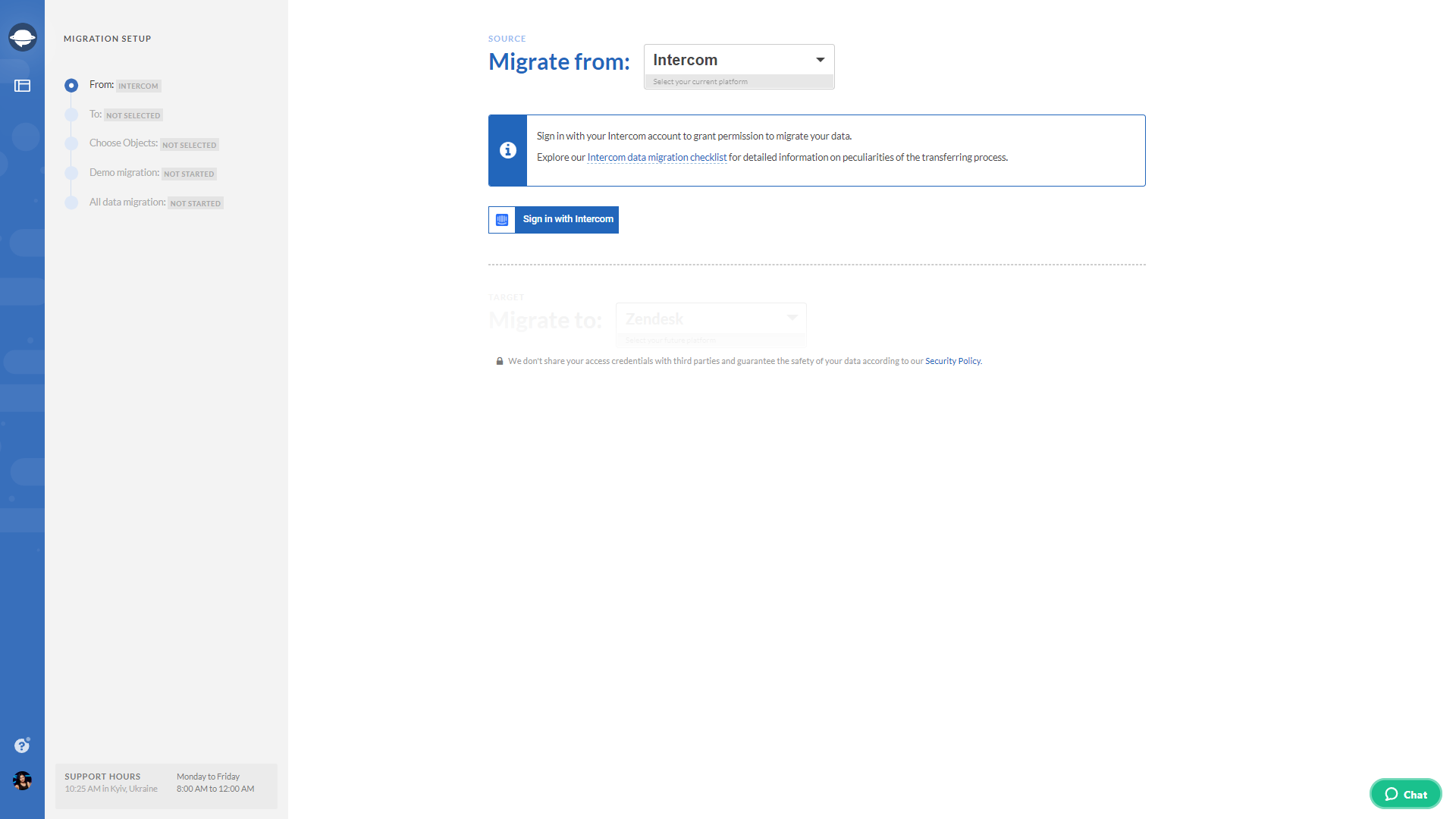Click the help question mark icon

(x=22, y=746)
